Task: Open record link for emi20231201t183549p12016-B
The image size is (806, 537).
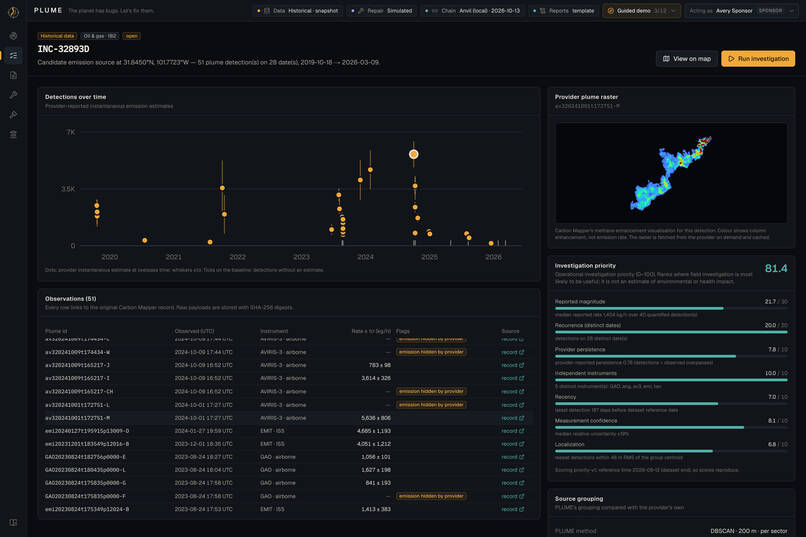Action: click(x=512, y=444)
